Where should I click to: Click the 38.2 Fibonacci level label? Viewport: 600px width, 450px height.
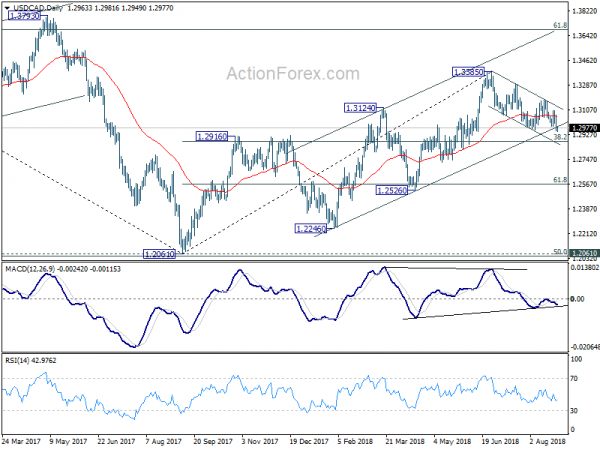pos(560,137)
